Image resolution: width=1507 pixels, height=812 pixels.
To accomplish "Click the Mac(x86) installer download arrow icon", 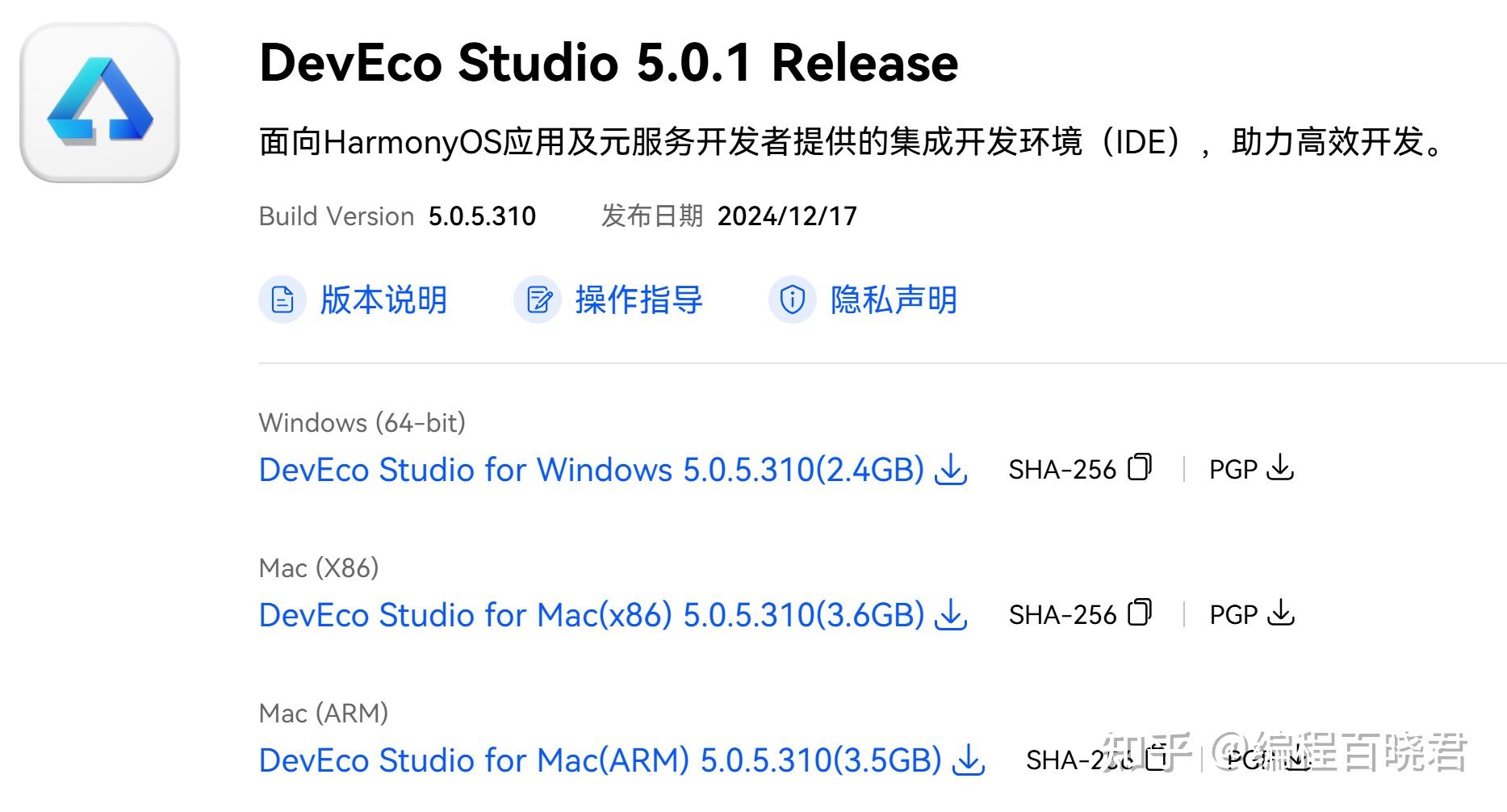I will pyautogui.click(x=951, y=614).
